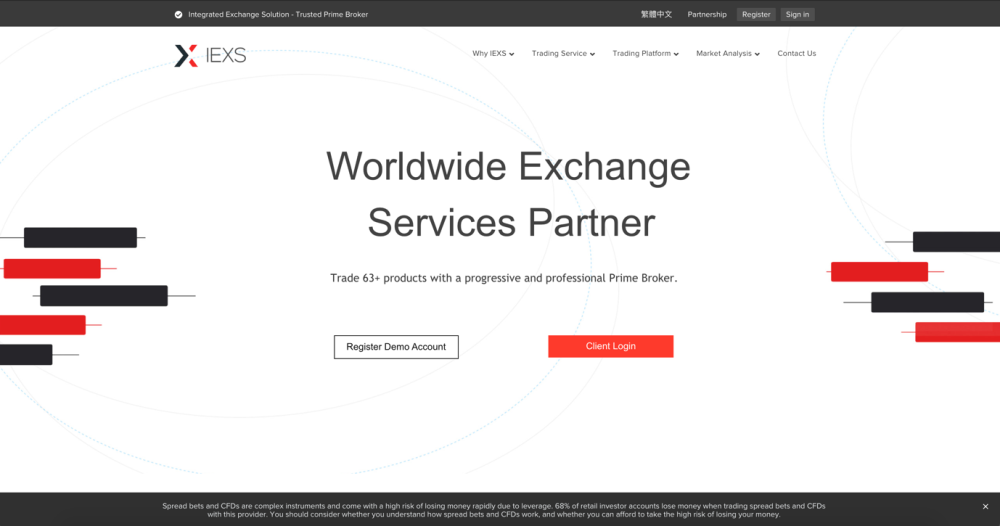Open the Why IEXS menu

click(x=493, y=54)
